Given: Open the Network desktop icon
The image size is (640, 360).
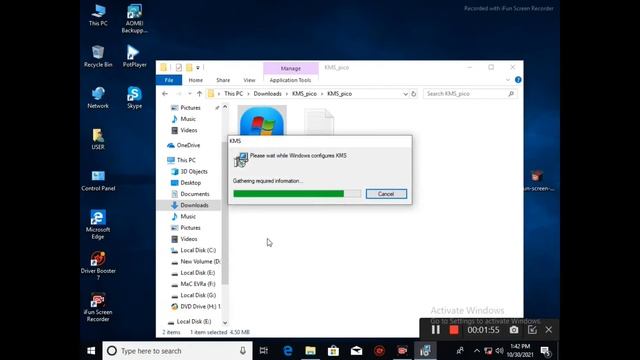Looking at the screenshot, I should [x=98, y=98].
